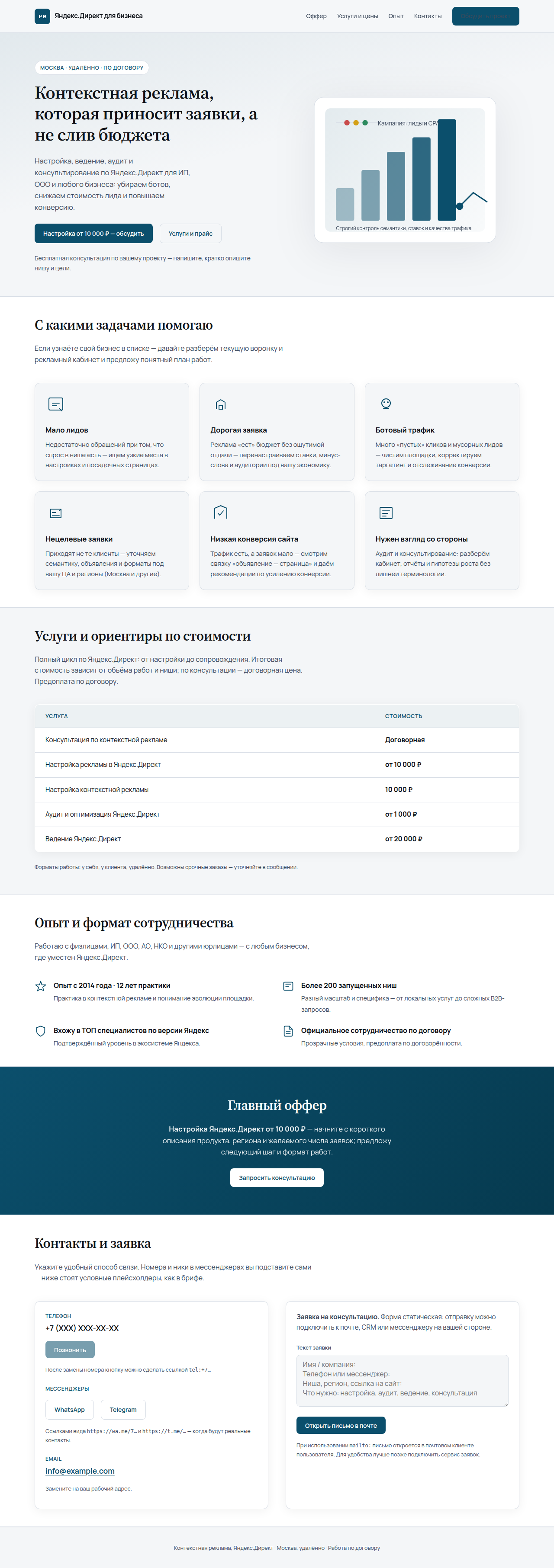
Task: Click the Низкая конверсия сайта title
Action: point(254,539)
